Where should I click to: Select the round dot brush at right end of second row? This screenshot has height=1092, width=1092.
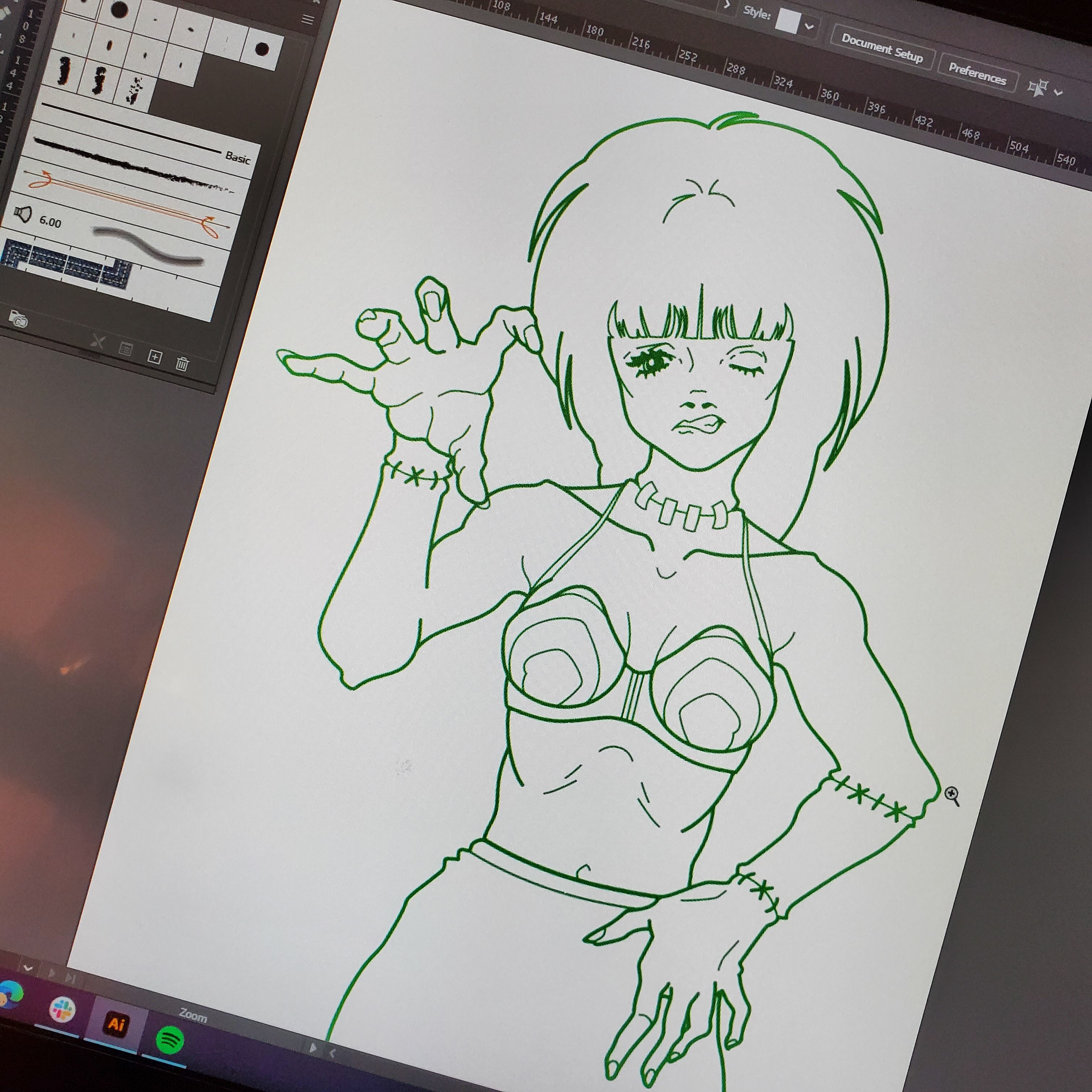click(262, 50)
